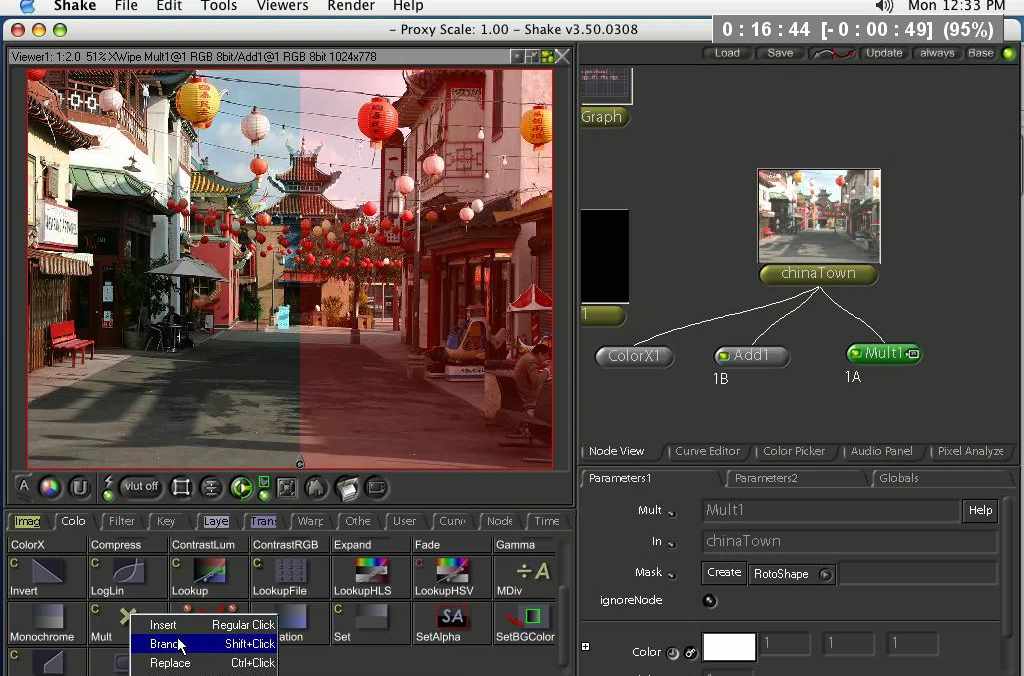Viewport: 1024px width, 676px height.
Task: Choose Replace from the popup menu
Action: tap(204, 663)
